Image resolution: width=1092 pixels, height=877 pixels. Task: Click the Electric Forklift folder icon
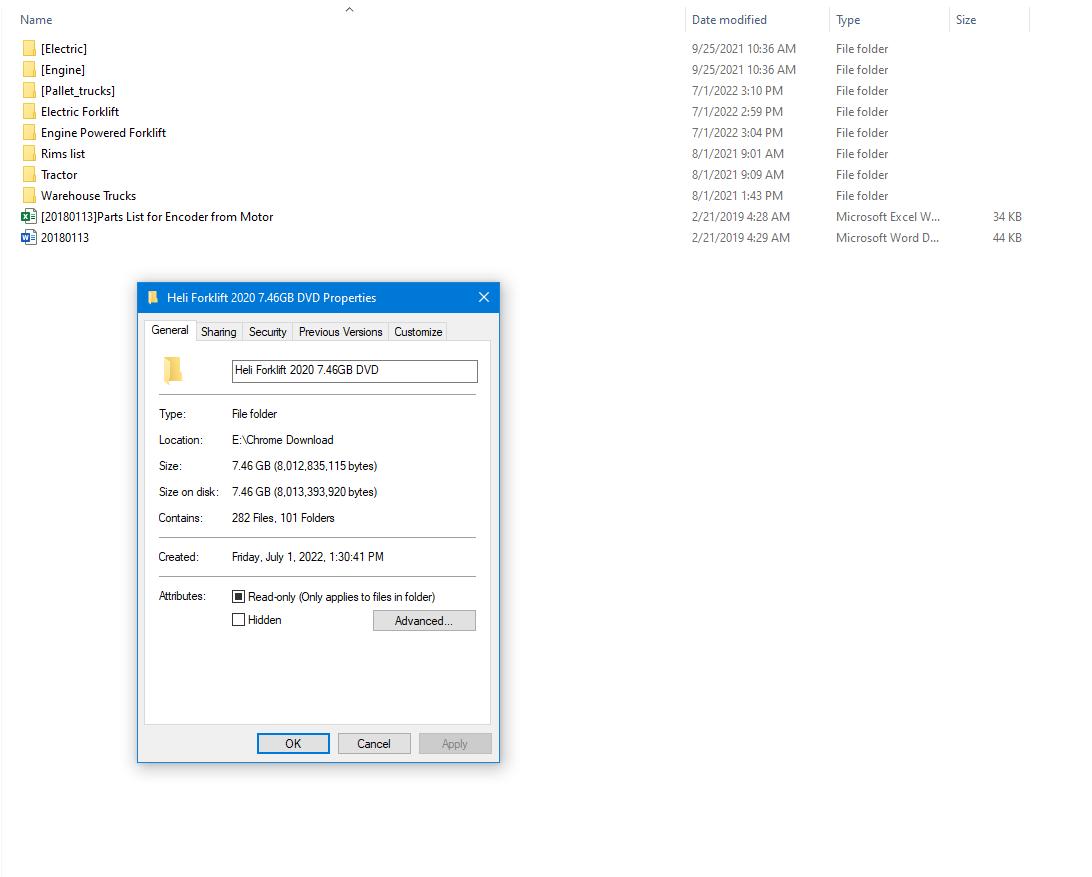click(x=29, y=111)
